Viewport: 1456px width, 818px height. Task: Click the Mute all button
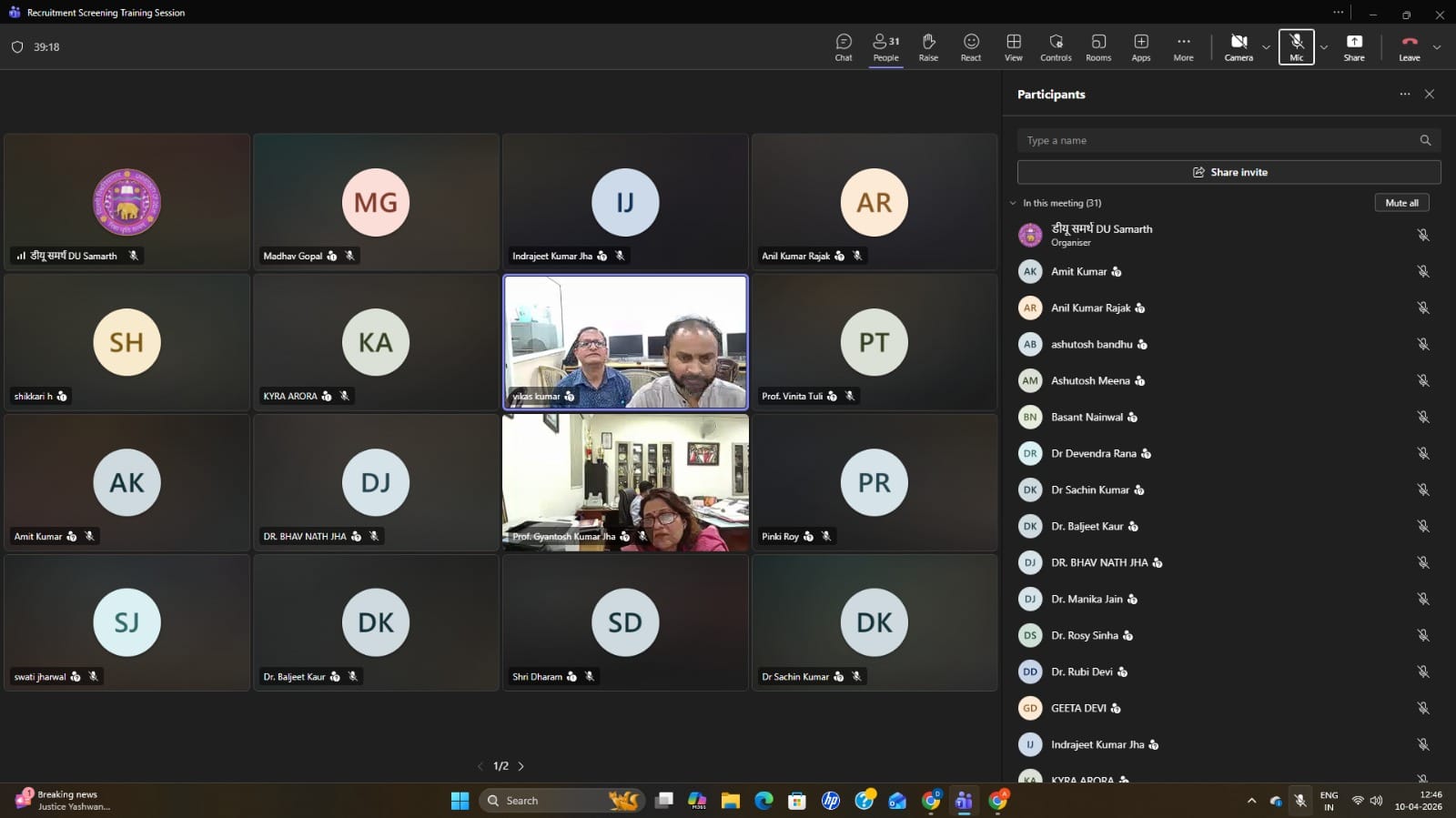[x=1401, y=203]
